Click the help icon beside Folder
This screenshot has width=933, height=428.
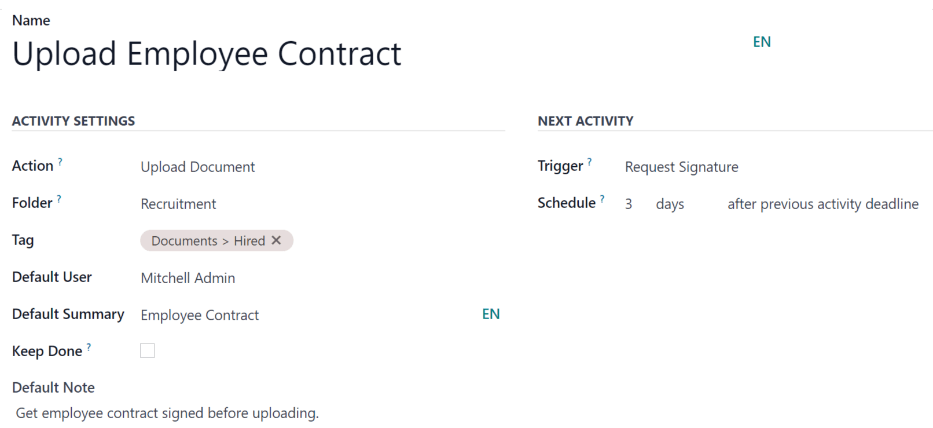point(60,200)
